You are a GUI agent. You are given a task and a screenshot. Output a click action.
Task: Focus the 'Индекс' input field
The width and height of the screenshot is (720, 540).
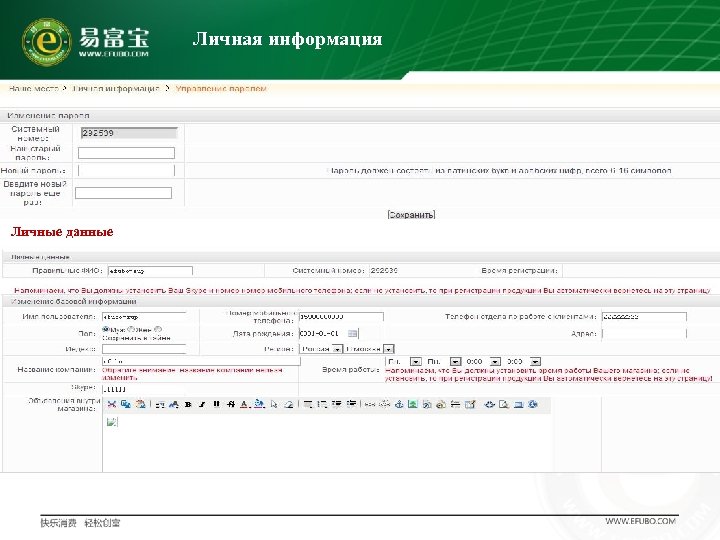pos(144,349)
